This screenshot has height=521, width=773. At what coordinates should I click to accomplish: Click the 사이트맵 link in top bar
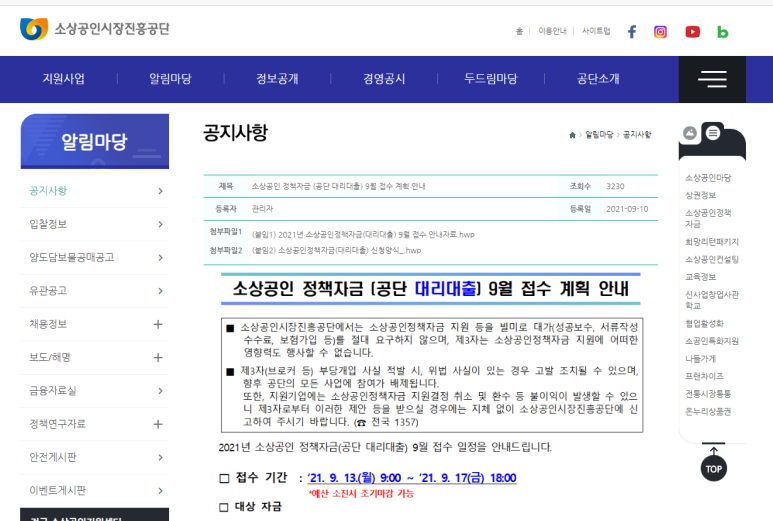(x=596, y=31)
